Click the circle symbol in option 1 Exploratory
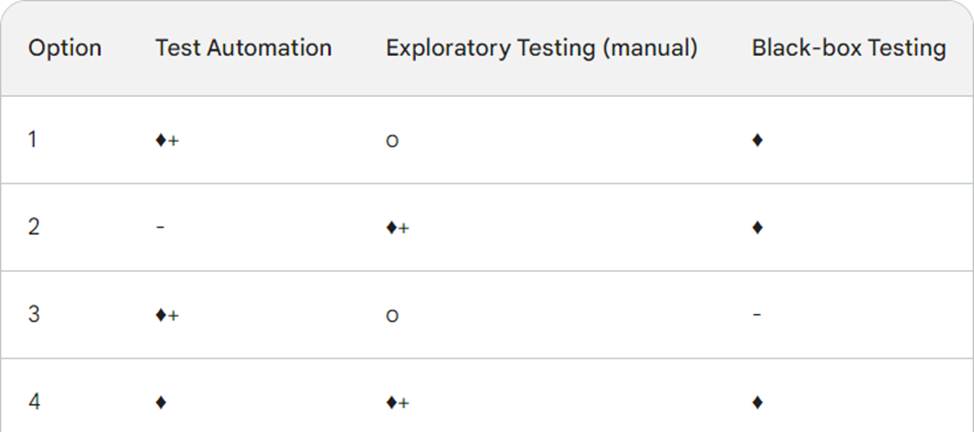The width and height of the screenshot is (974, 432). pos(392,141)
